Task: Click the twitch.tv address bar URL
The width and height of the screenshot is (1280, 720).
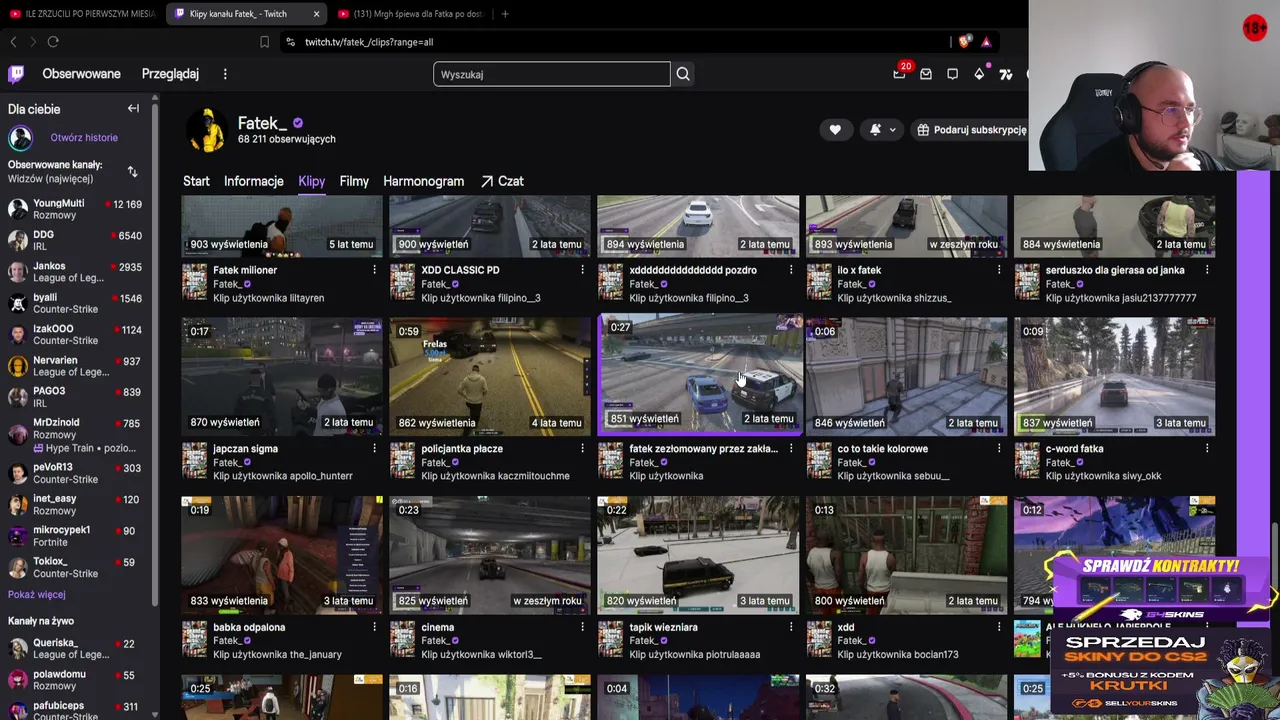Action: point(369,42)
